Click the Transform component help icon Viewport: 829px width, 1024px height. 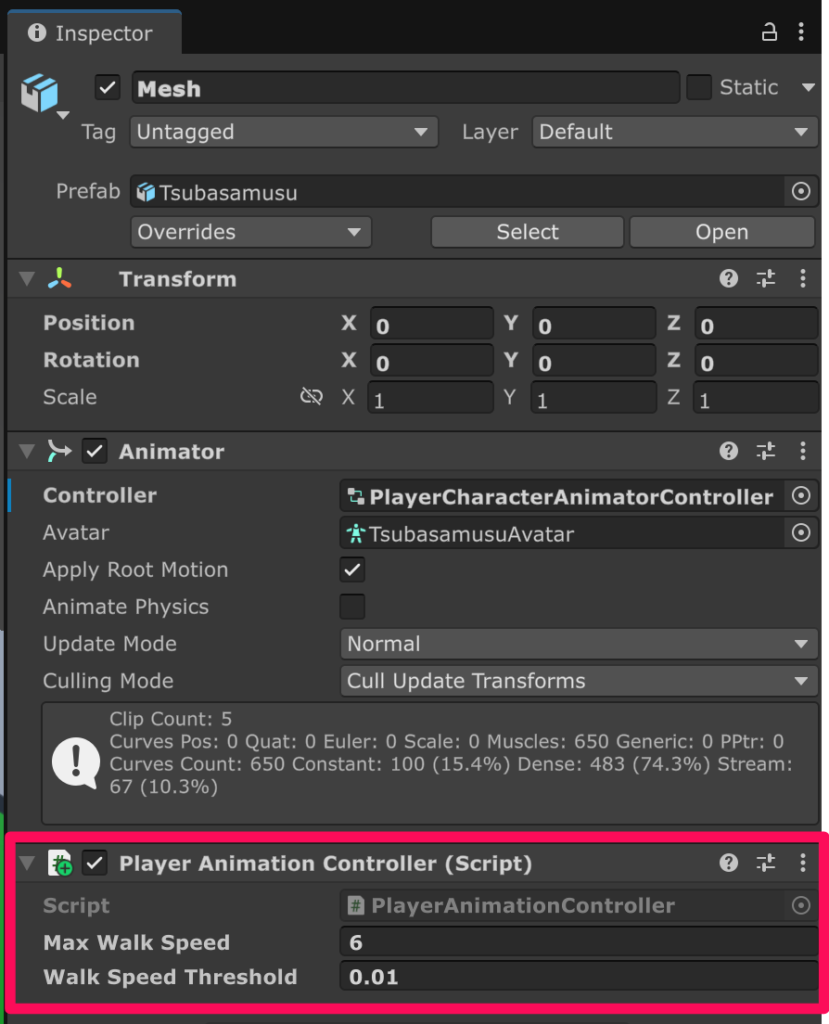(x=729, y=279)
